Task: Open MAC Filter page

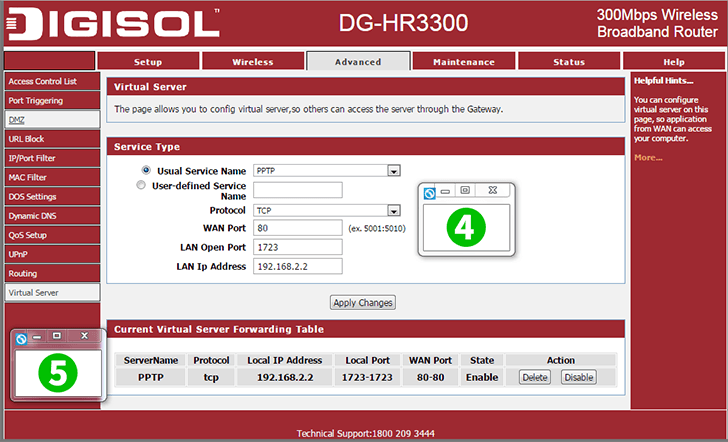Action: click(52, 177)
